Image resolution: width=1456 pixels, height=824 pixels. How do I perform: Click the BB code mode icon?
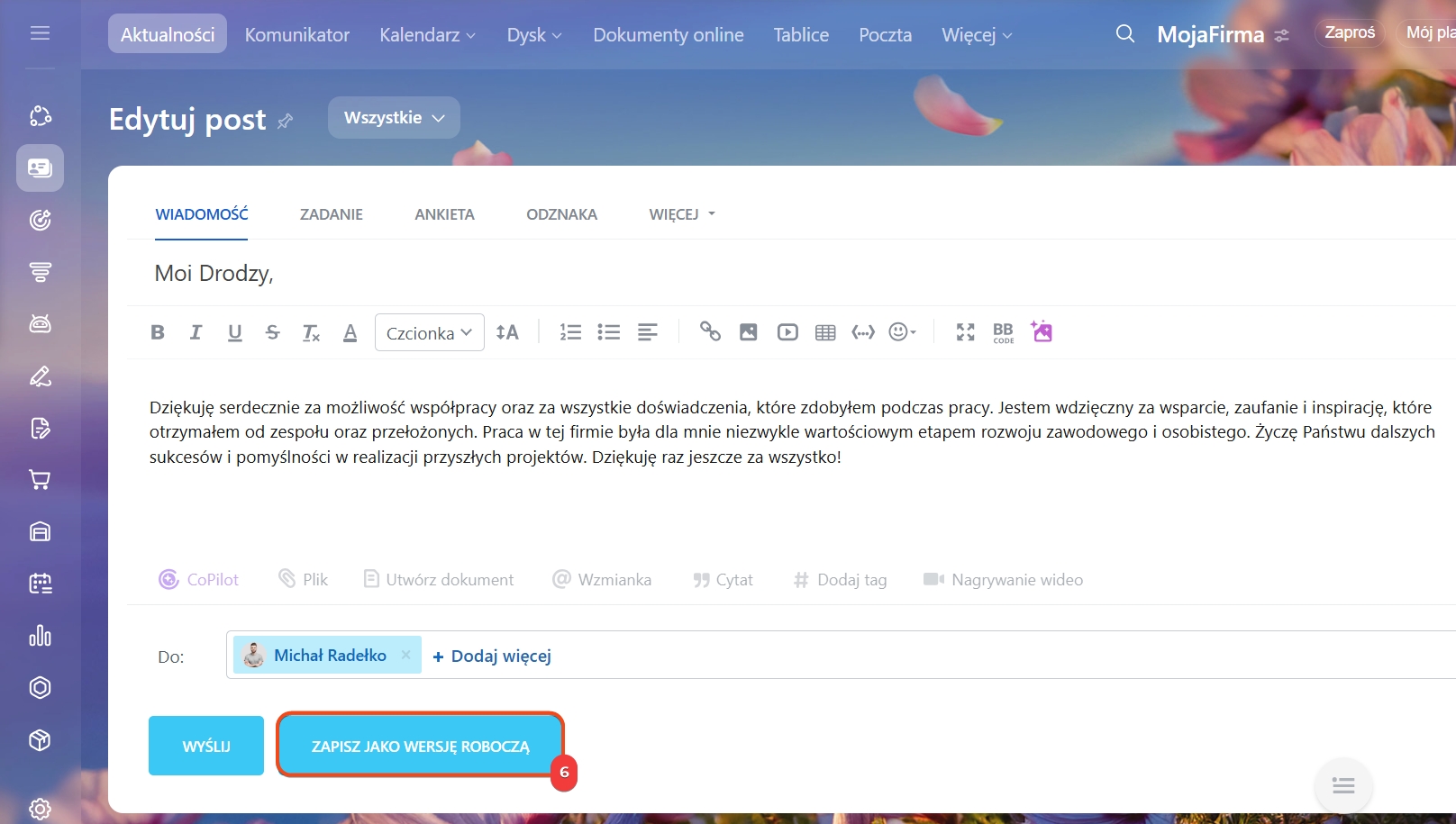(x=1003, y=332)
